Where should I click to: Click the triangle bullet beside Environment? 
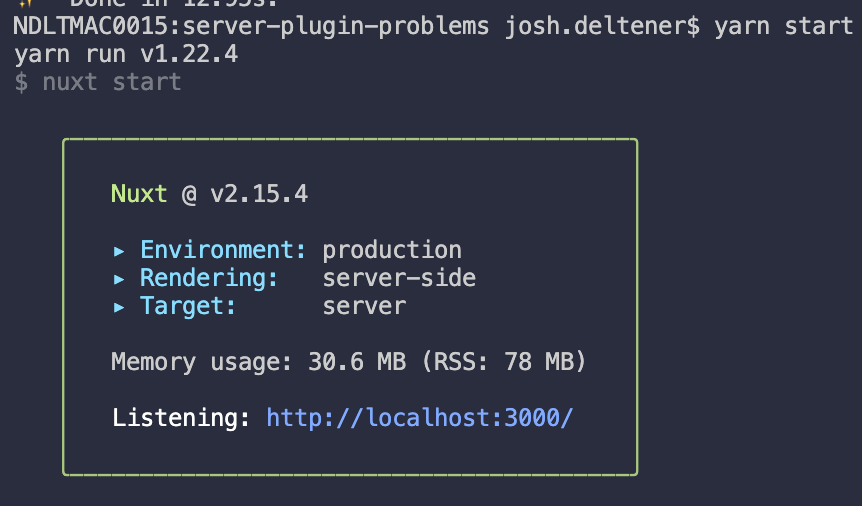[120, 250]
